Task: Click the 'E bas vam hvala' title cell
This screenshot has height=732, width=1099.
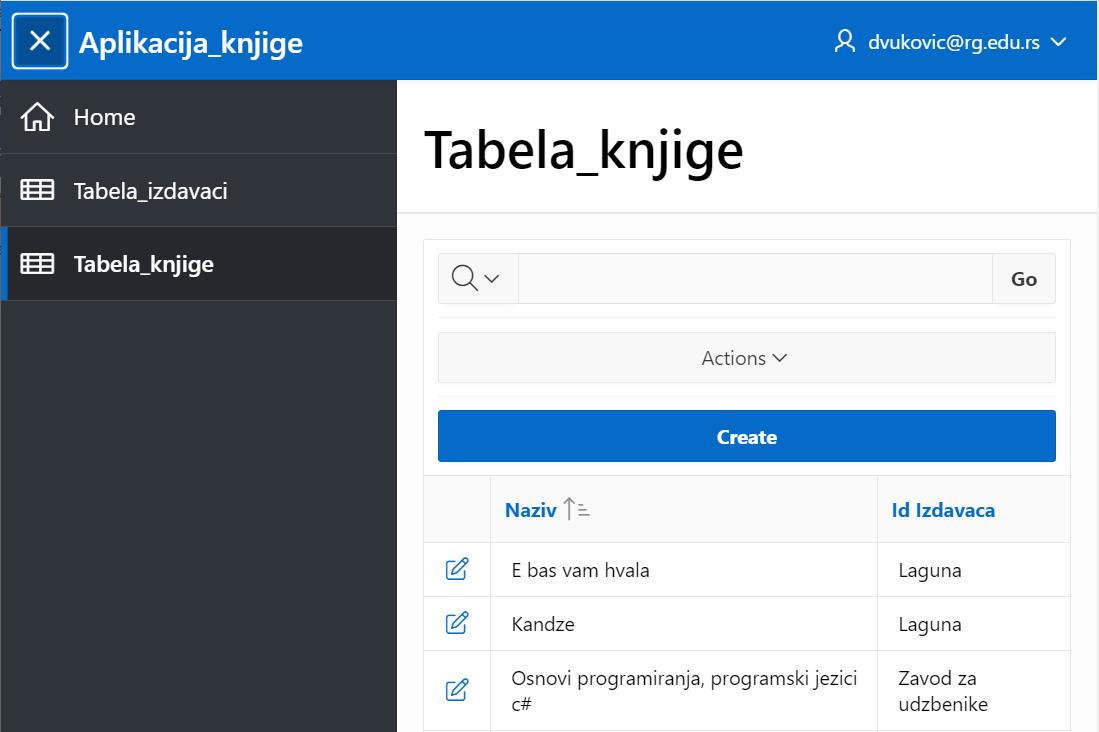Action: tap(580, 570)
